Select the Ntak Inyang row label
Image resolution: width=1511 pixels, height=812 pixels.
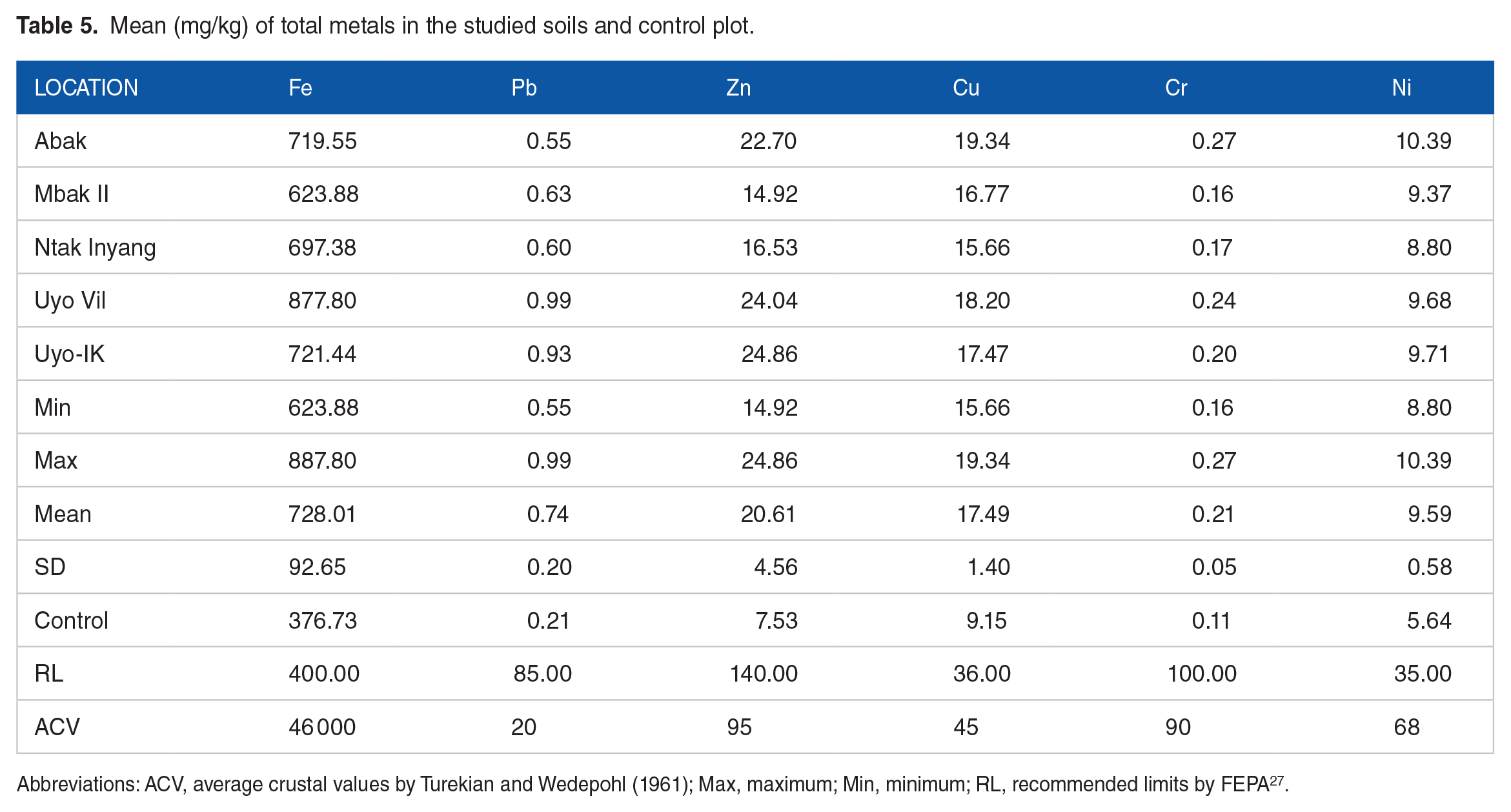pyautogui.click(x=95, y=248)
